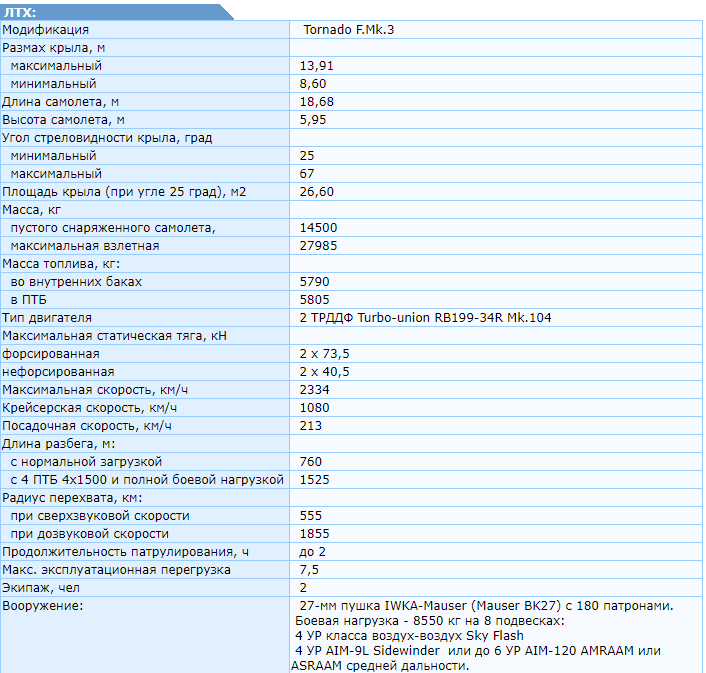Select empty weight value 14500
The height and width of the screenshot is (673, 706).
pyautogui.click(x=318, y=228)
